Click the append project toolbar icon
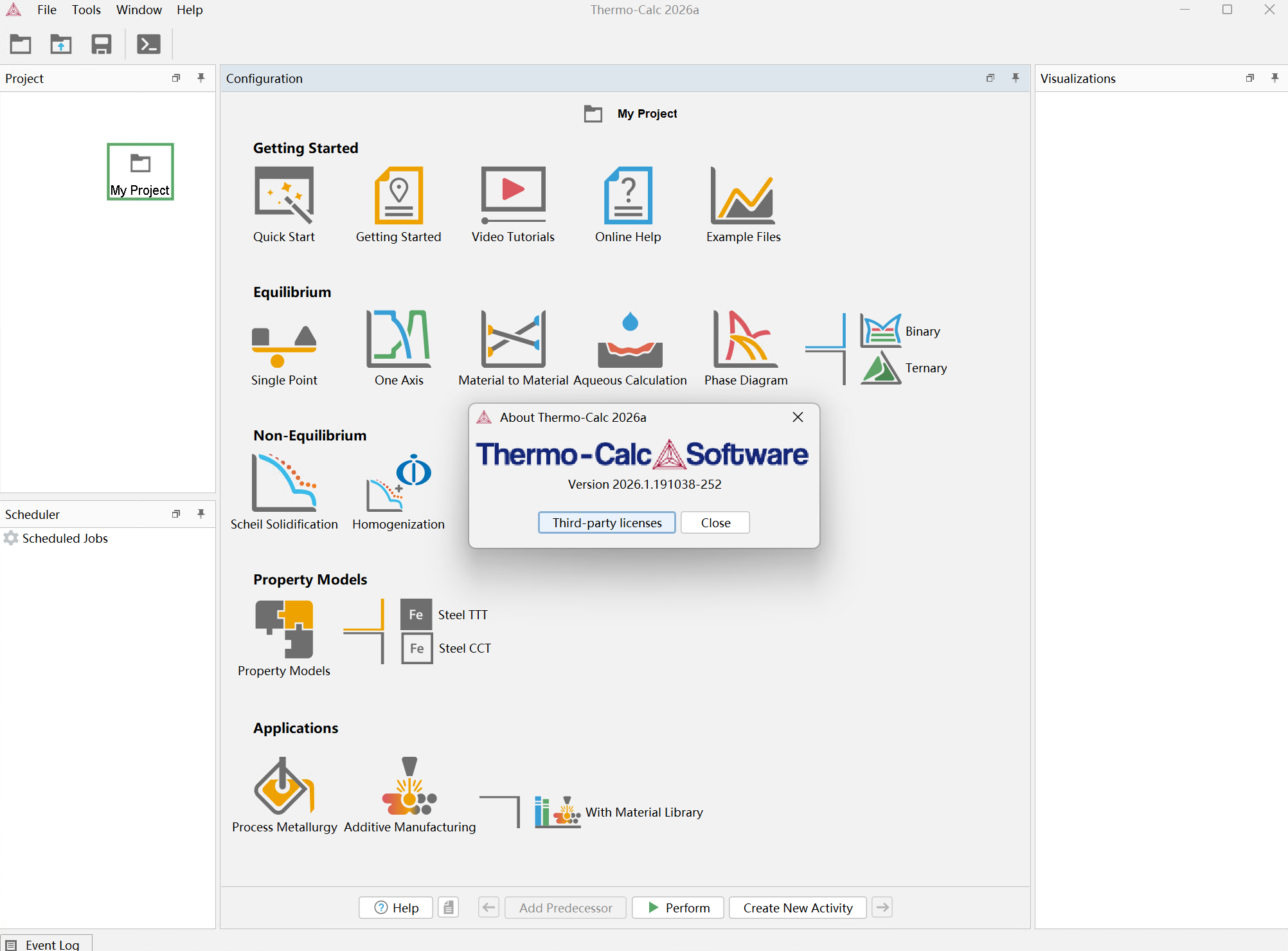The width and height of the screenshot is (1288, 951). pyautogui.click(x=61, y=44)
